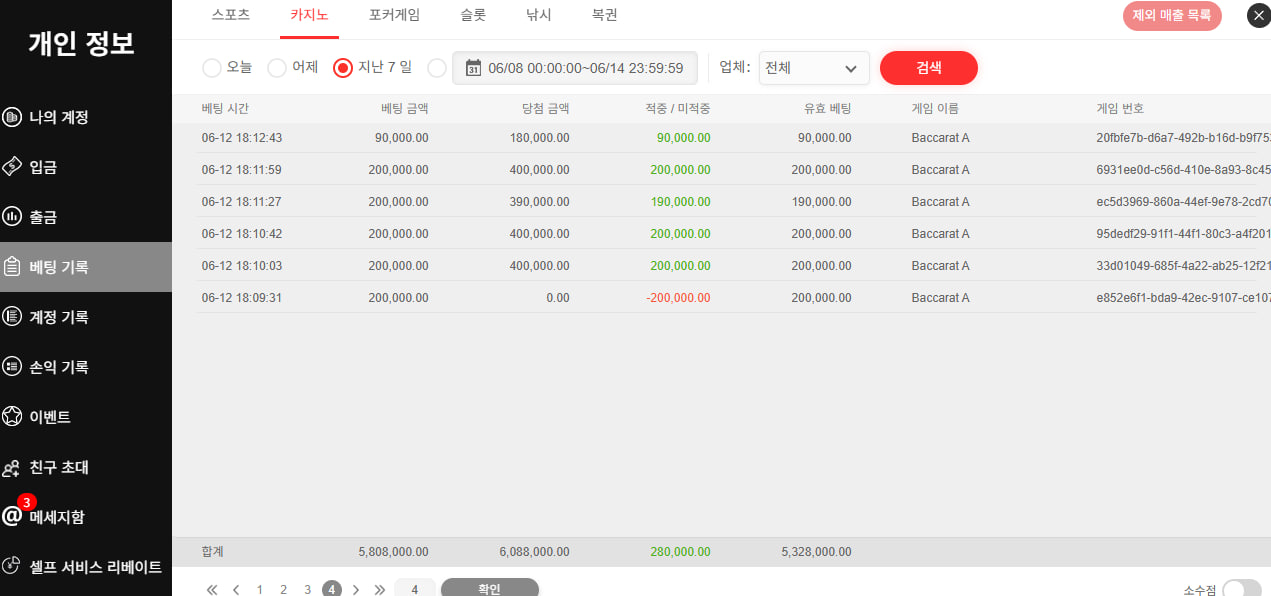1271x596 pixels.
Task: Switch to the 스포츠 tab
Action: pos(231,15)
